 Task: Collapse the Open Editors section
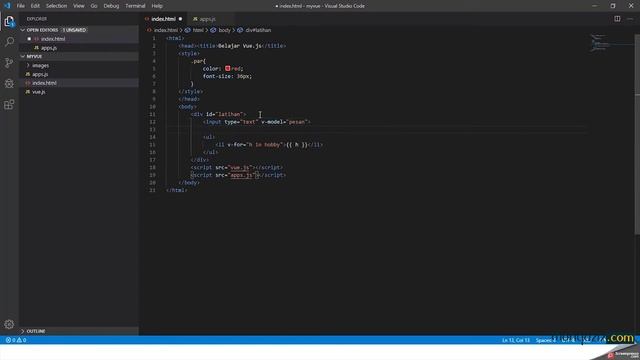tap(23, 30)
